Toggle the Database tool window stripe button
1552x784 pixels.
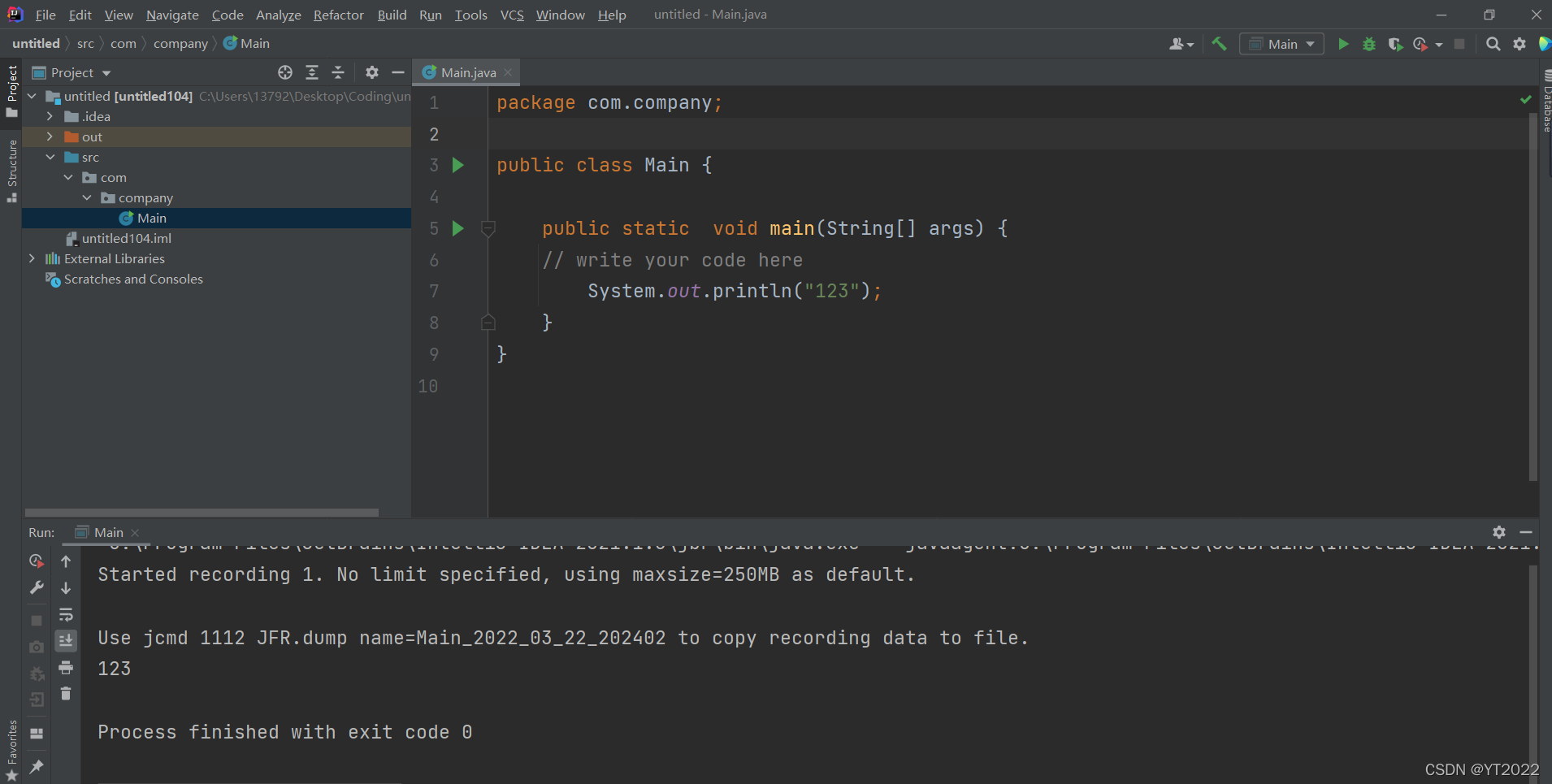pos(1546,101)
